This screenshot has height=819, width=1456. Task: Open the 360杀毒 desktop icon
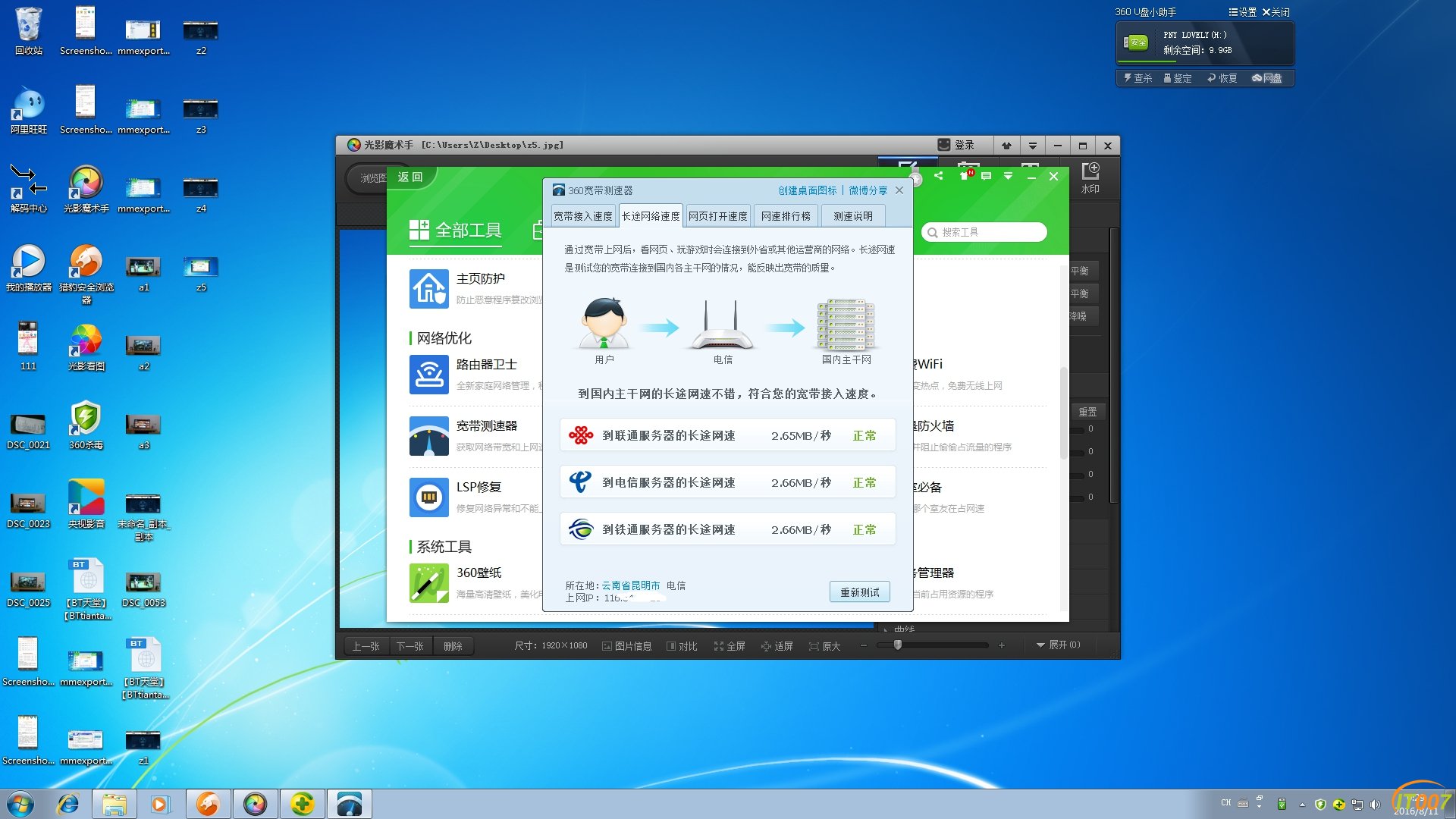point(86,425)
